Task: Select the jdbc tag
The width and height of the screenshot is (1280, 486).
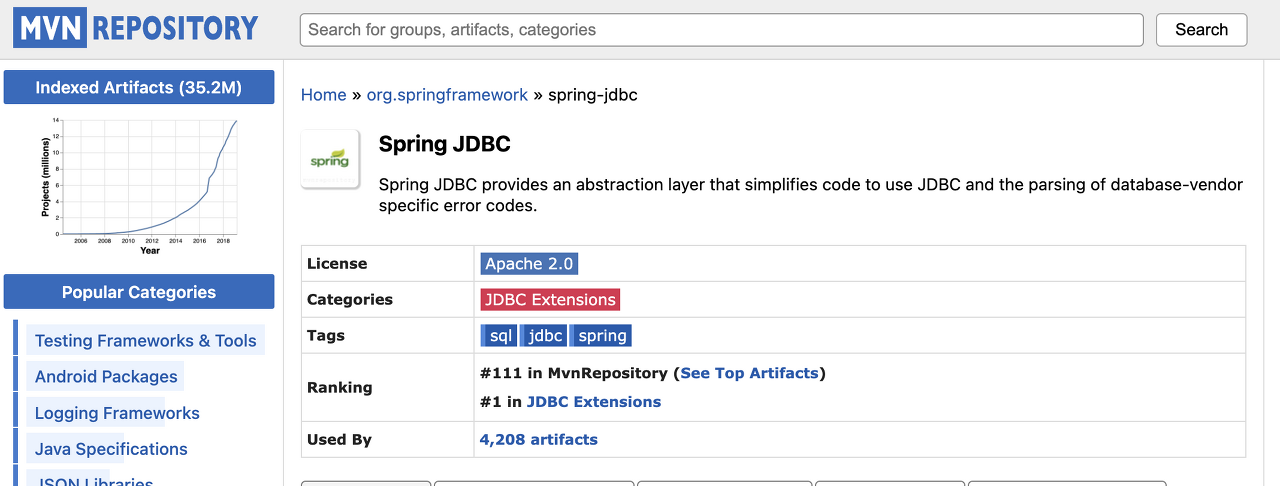Action: pos(545,336)
